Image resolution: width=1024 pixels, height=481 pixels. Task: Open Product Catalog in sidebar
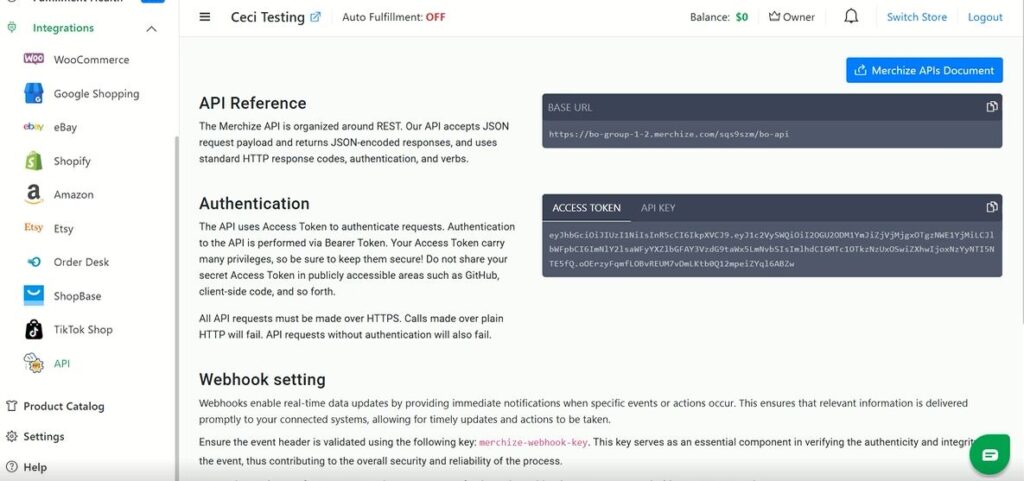click(x=64, y=407)
